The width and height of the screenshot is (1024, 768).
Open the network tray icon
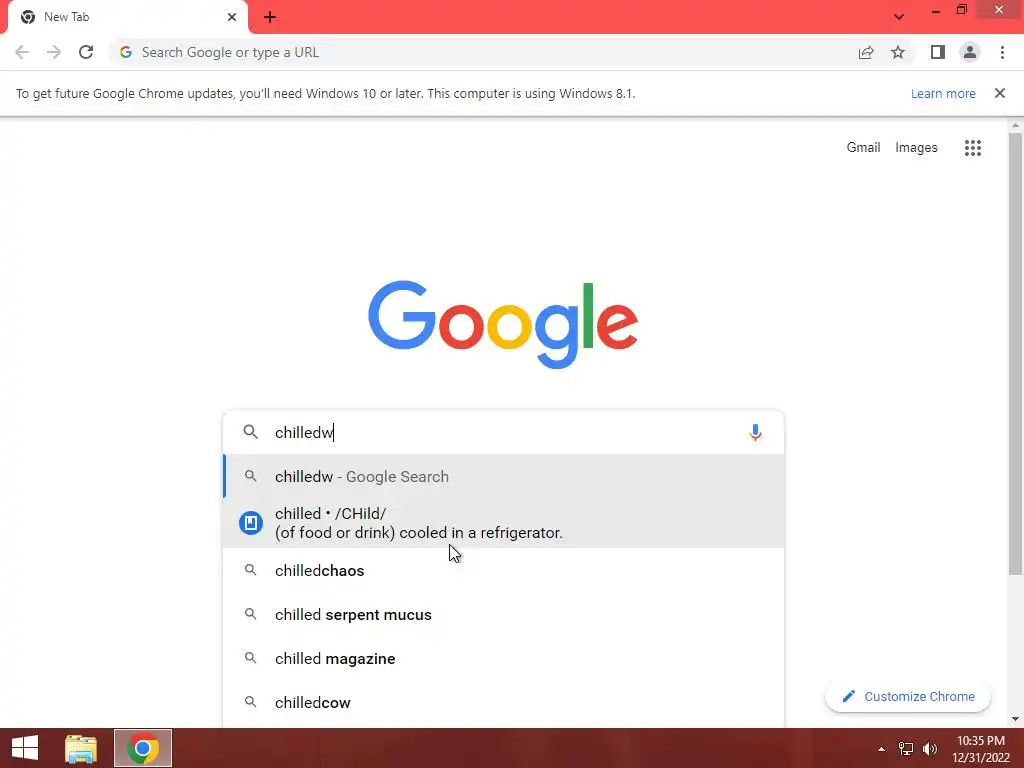[906, 749]
